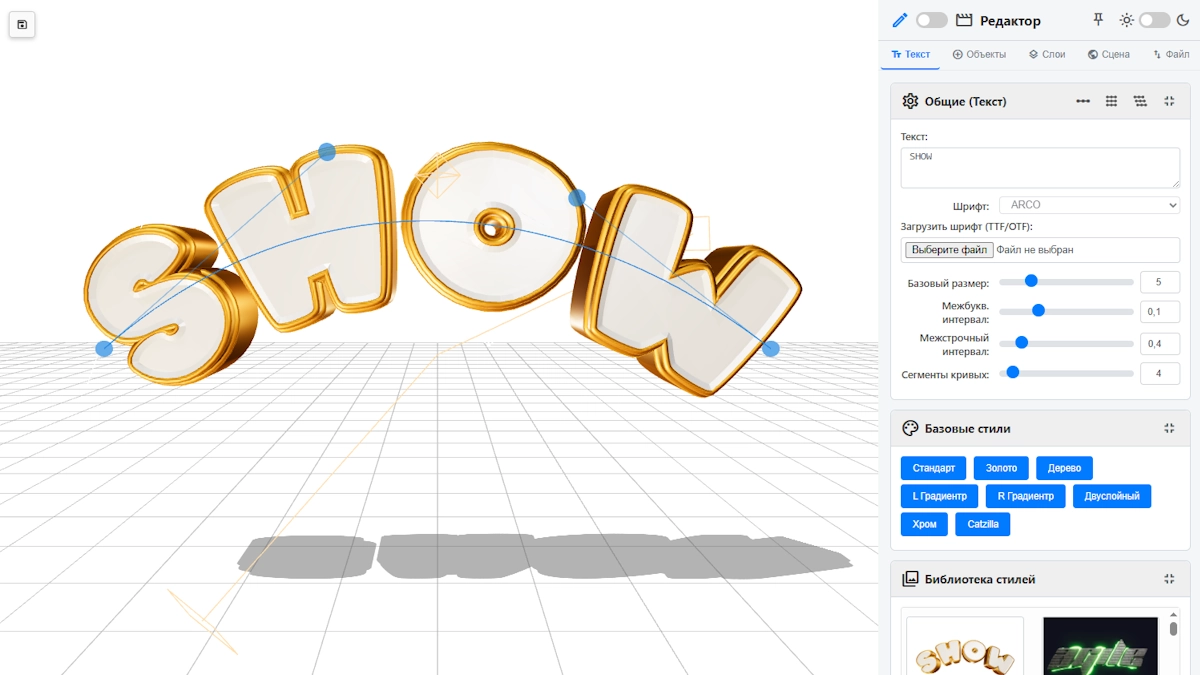Collapse the Библиотека стилей panel

pyautogui.click(x=1169, y=579)
